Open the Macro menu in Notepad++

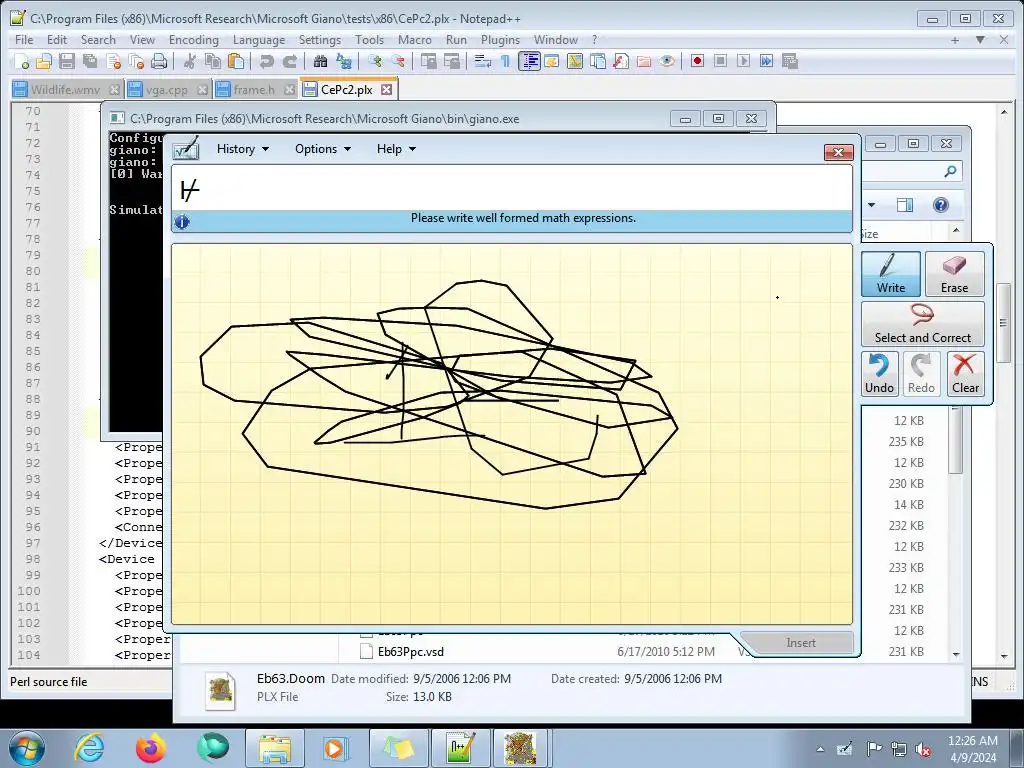(415, 40)
